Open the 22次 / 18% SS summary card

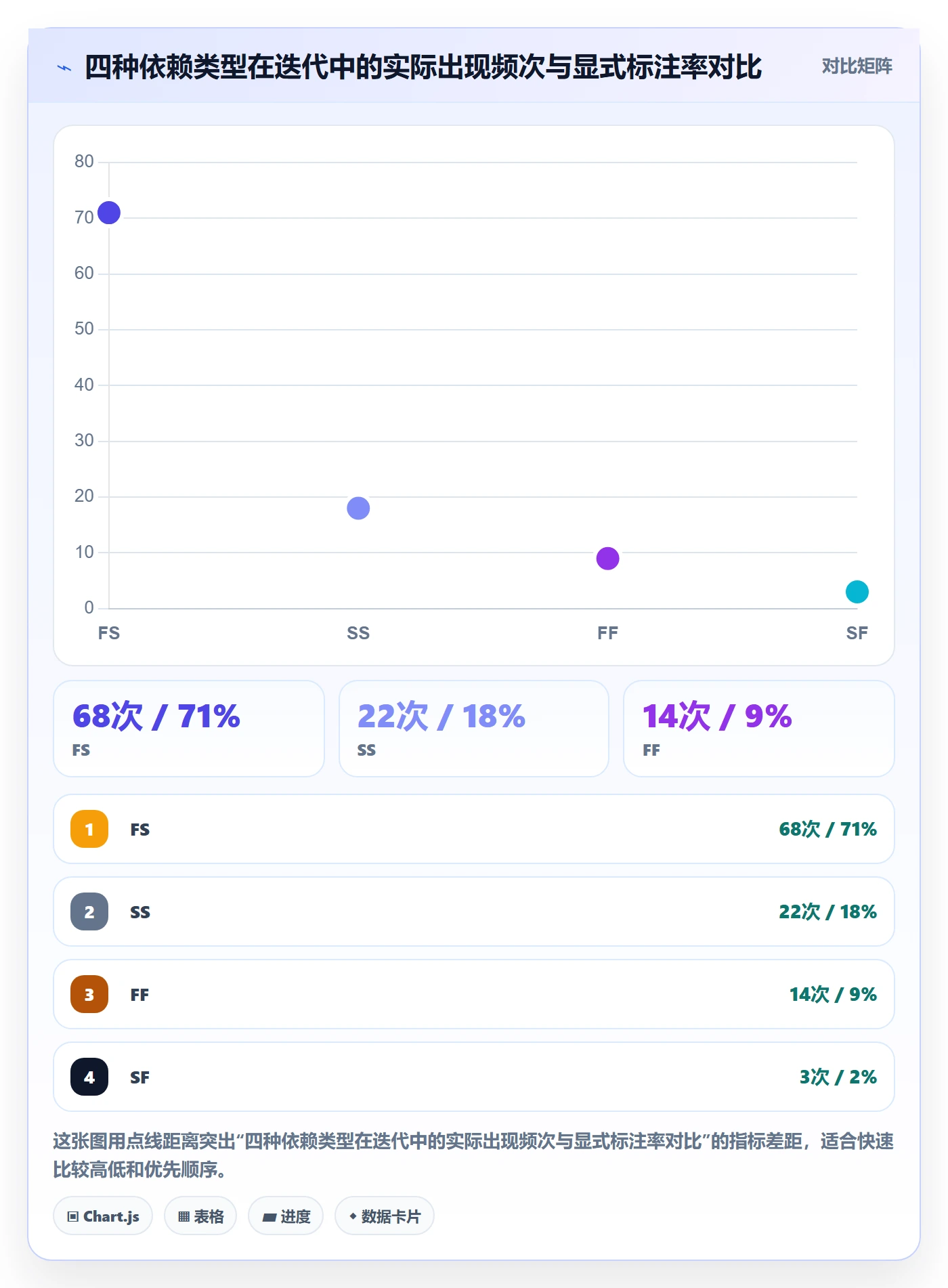tap(474, 729)
